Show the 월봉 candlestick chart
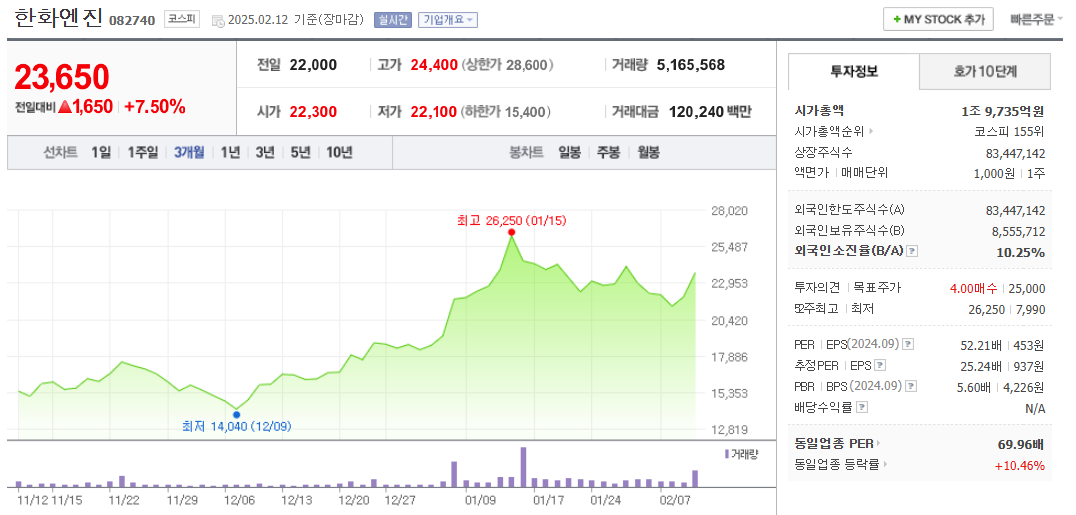Viewport: 1076px width, 515px height. [x=648, y=152]
